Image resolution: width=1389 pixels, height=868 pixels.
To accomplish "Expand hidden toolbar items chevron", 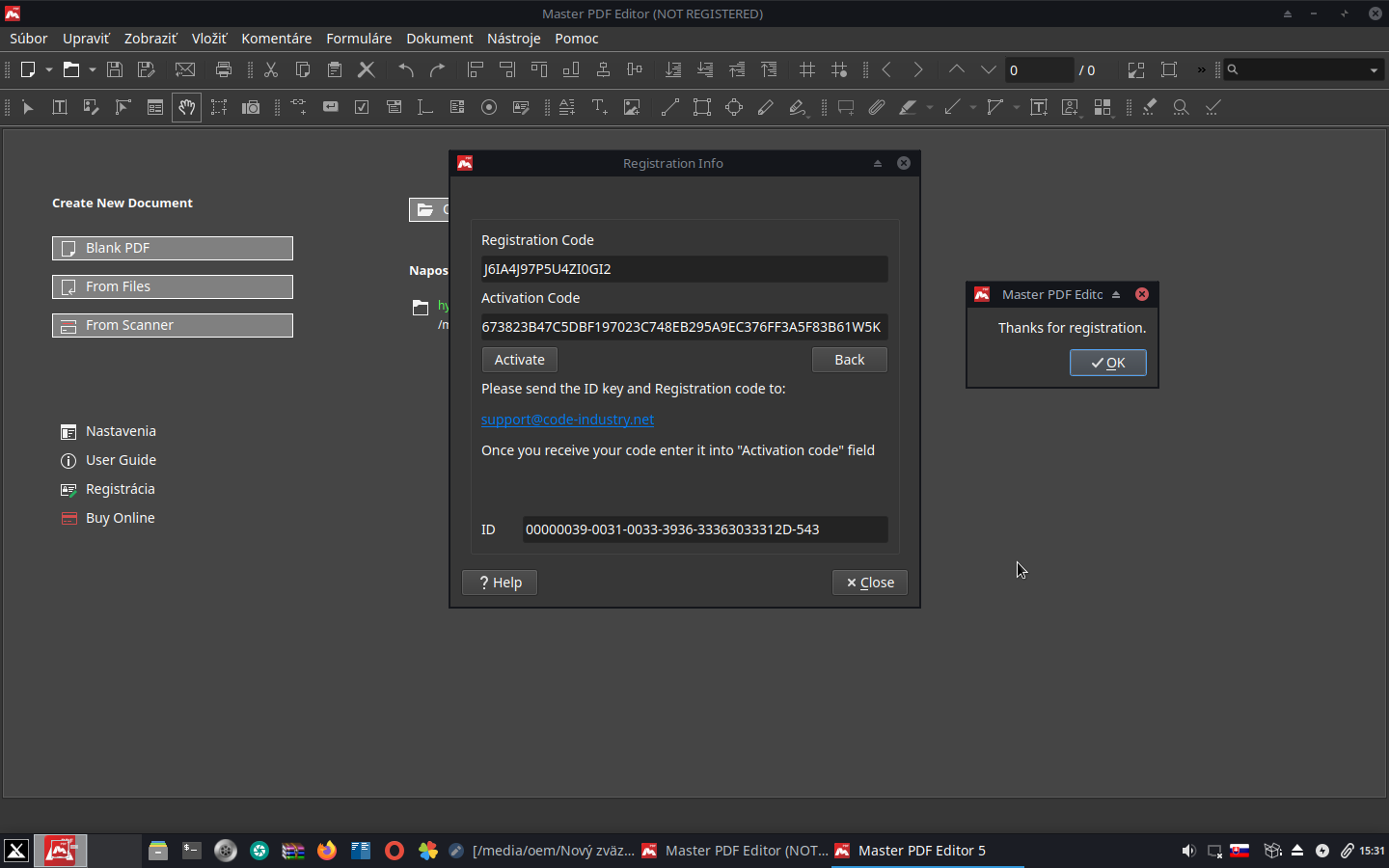I will [1201, 69].
